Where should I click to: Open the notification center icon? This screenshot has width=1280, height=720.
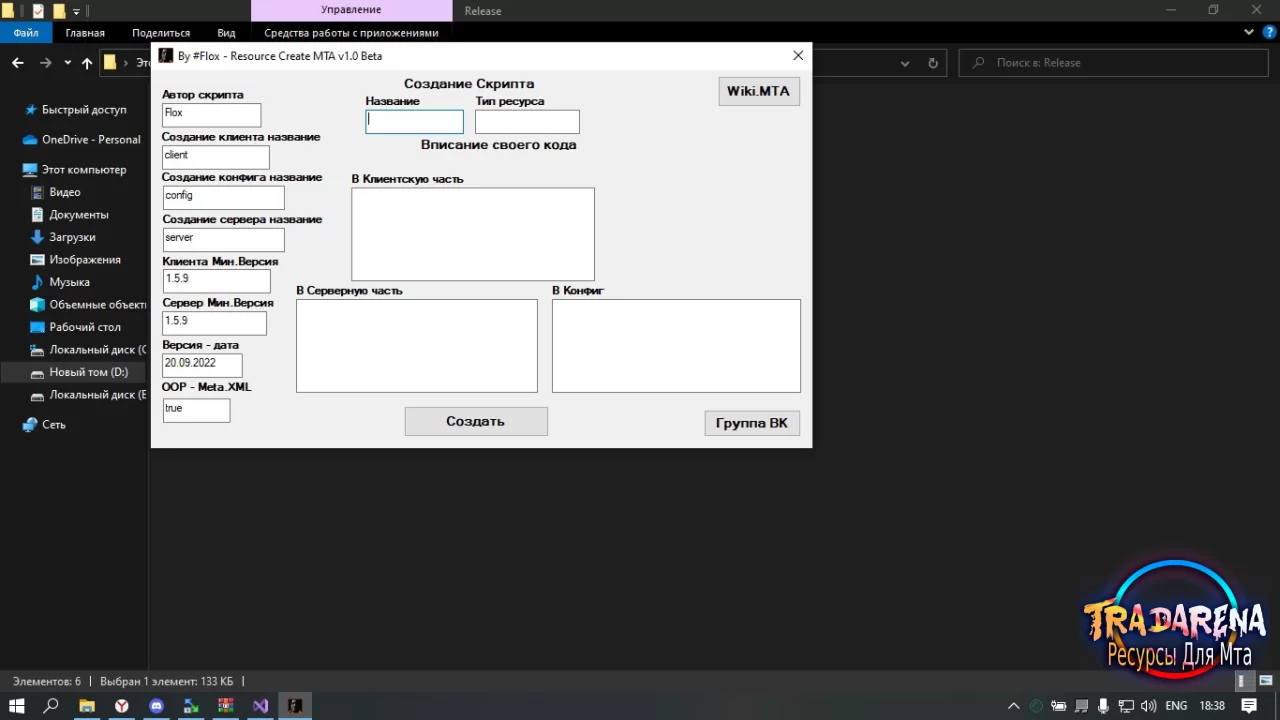point(1249,705)
